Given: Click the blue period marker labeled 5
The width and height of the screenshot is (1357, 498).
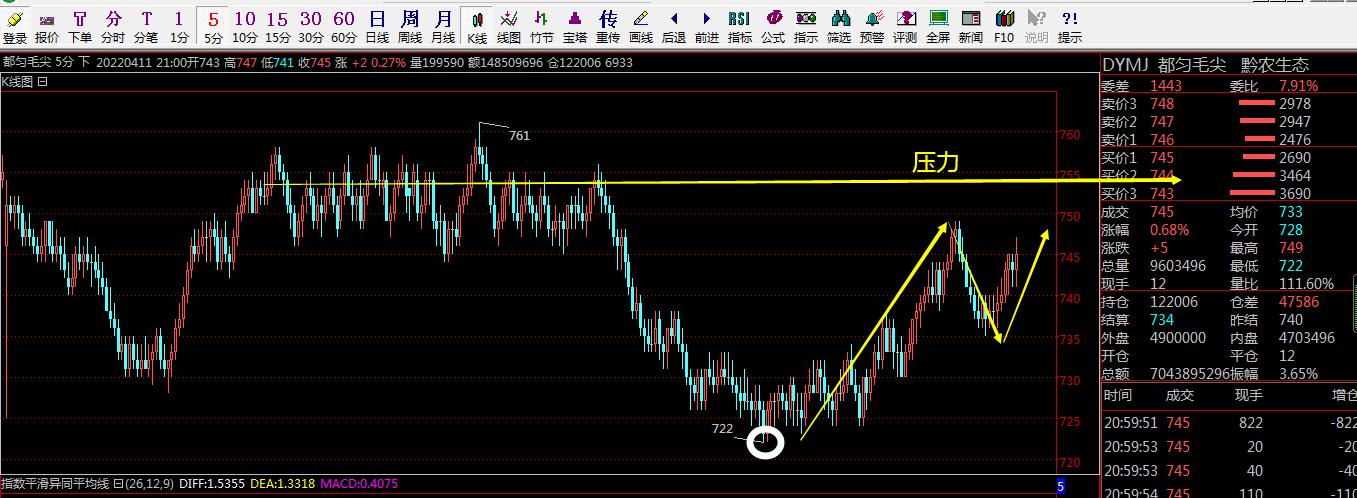Looking at the screenshot, I should (1061, 485).
